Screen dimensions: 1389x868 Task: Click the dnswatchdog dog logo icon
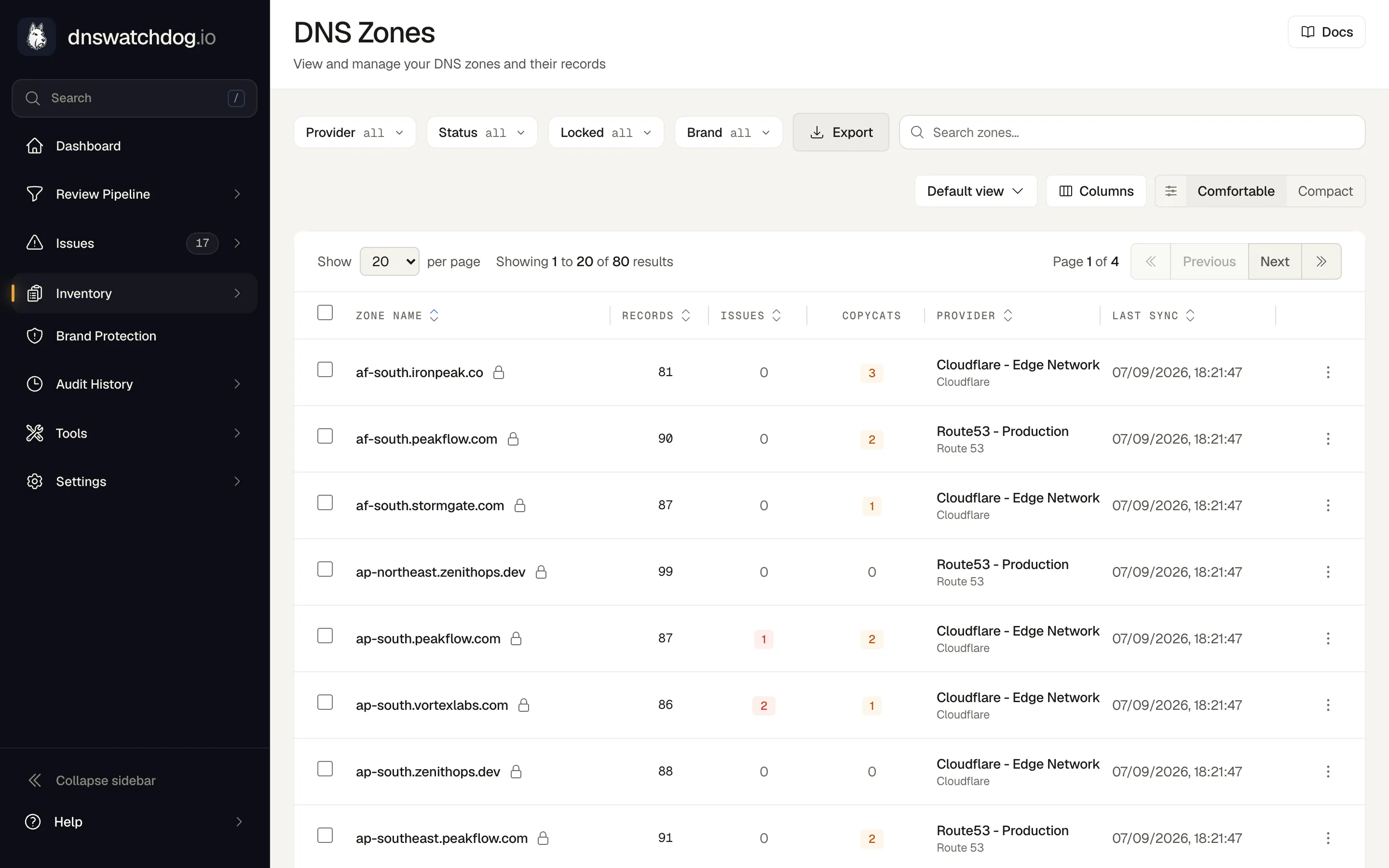(x=37, y=37)
